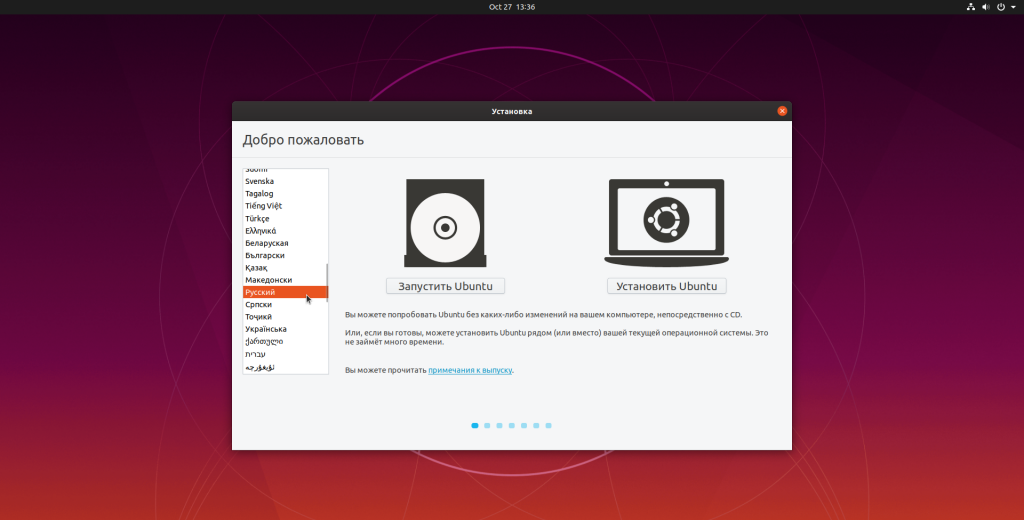Click the language list scrollbar handle
The image size is (1024, 520).
[327, 283]
